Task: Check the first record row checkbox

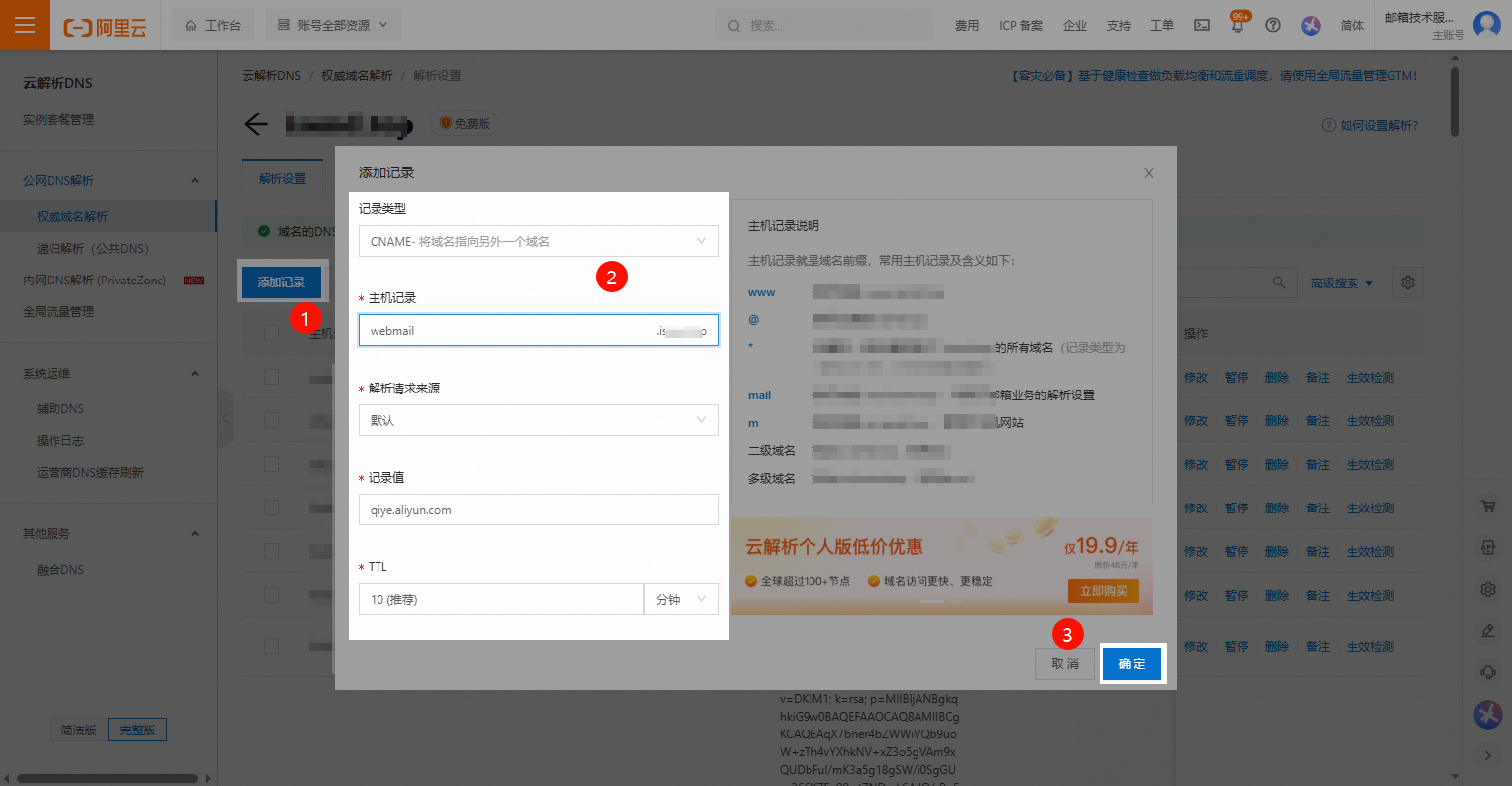Action: [x=271, y=378]
